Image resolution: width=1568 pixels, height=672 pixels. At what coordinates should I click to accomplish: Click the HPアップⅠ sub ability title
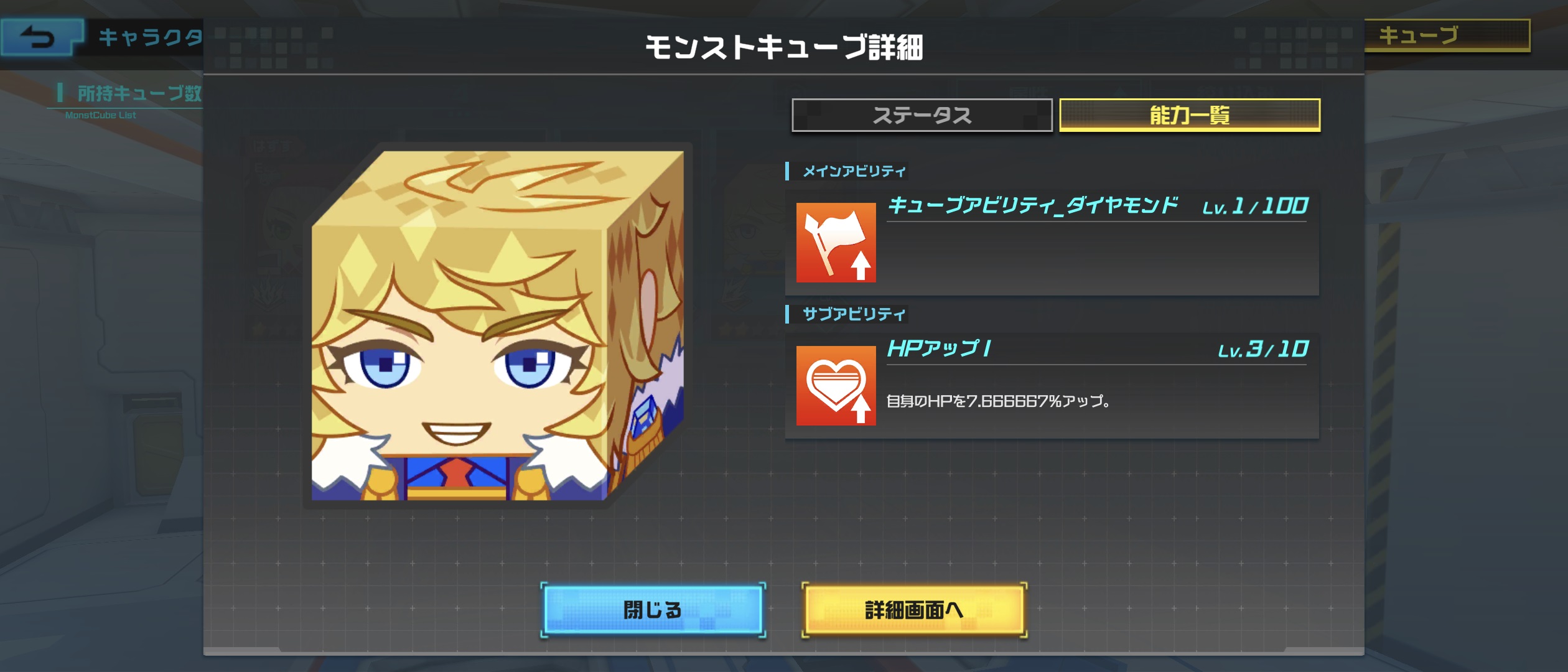[939, 348]
